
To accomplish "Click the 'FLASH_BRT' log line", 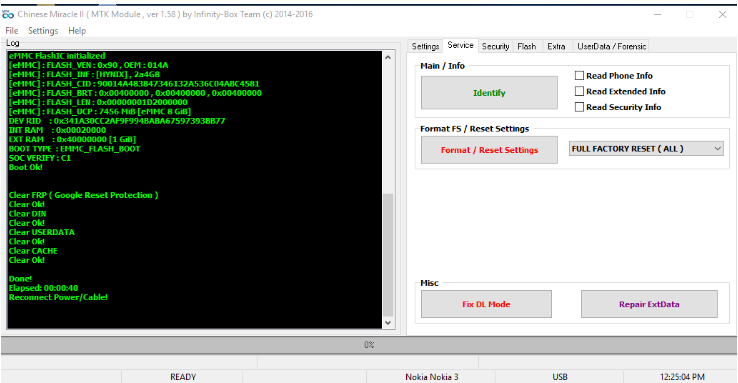I will 135,93.
